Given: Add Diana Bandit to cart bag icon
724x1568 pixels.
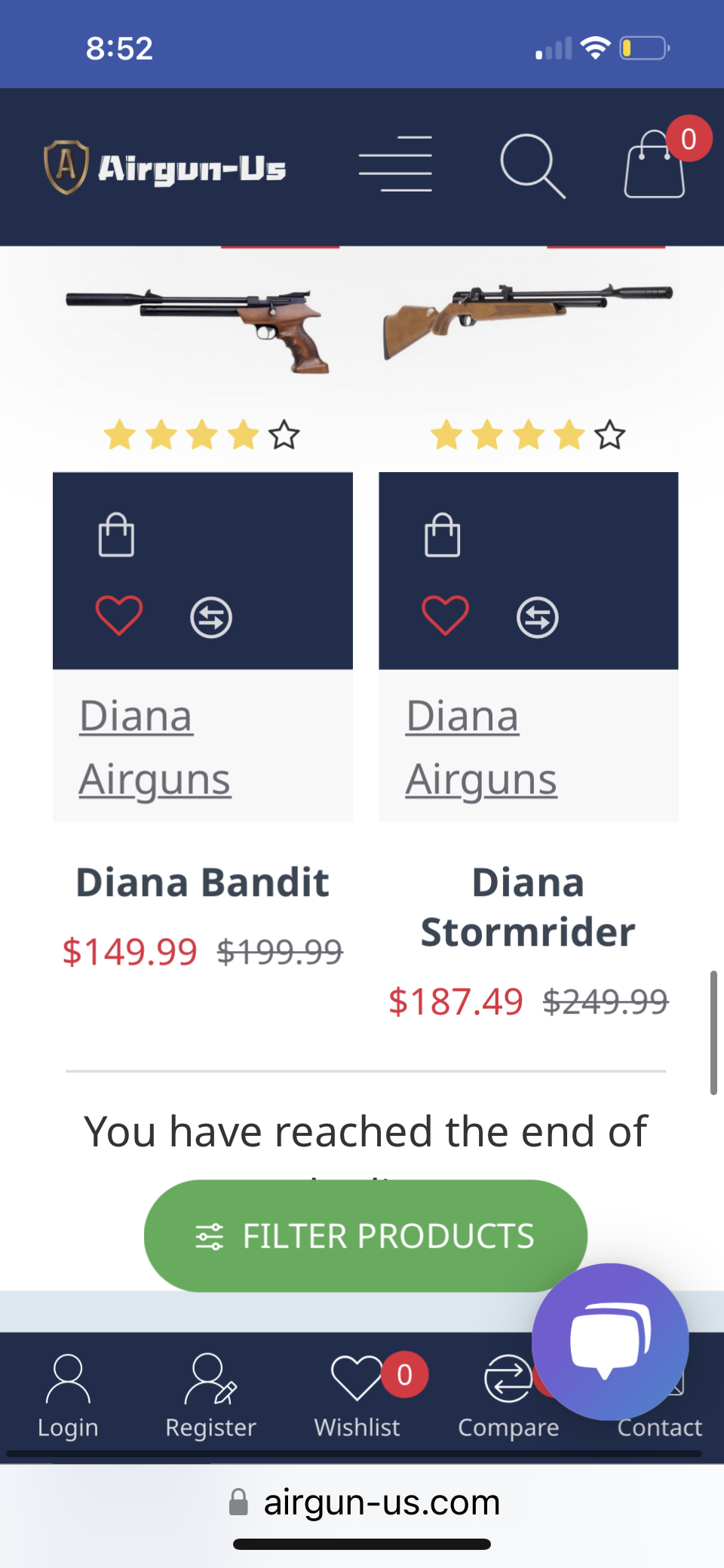Looking at the screenshot, I should [x=116, y=535].
